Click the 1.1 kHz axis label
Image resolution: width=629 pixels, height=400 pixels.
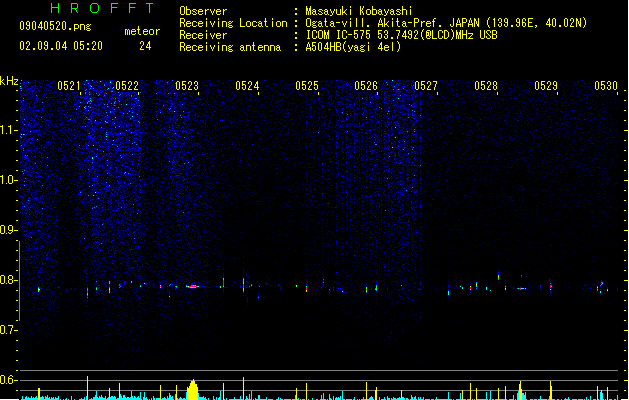[8, 130]
